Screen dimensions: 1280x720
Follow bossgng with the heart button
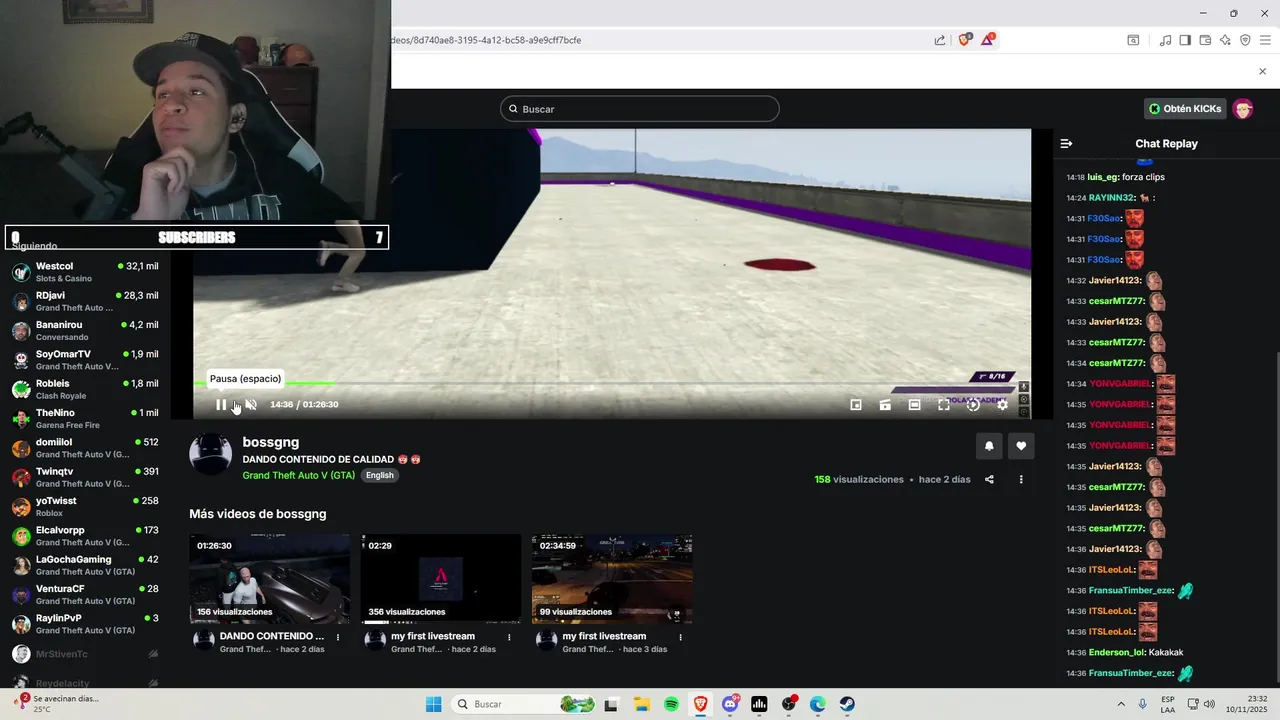(1021, 446)
